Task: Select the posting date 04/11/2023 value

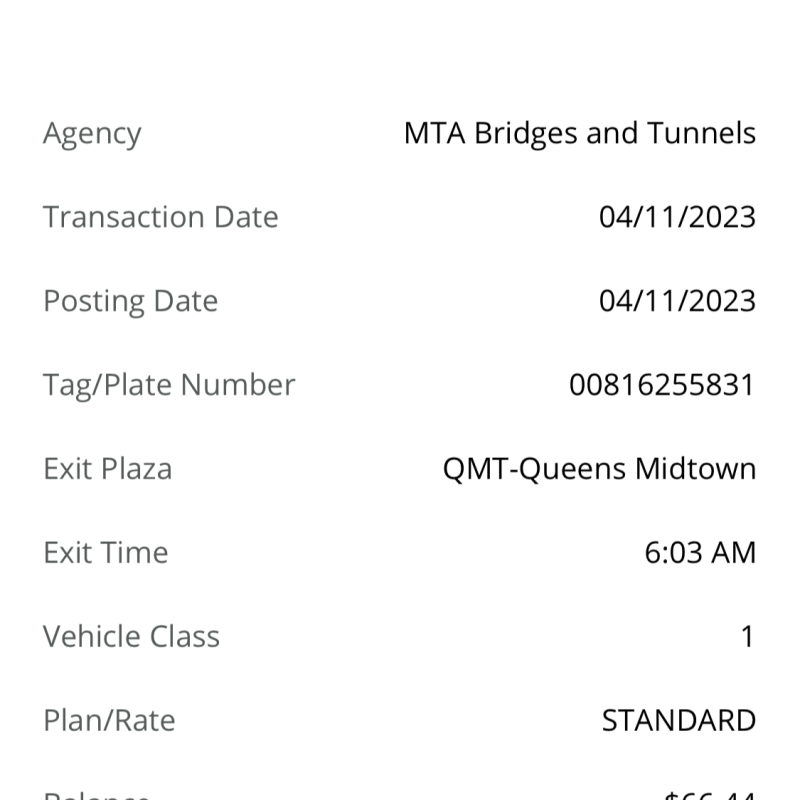Action: [678, 301]
